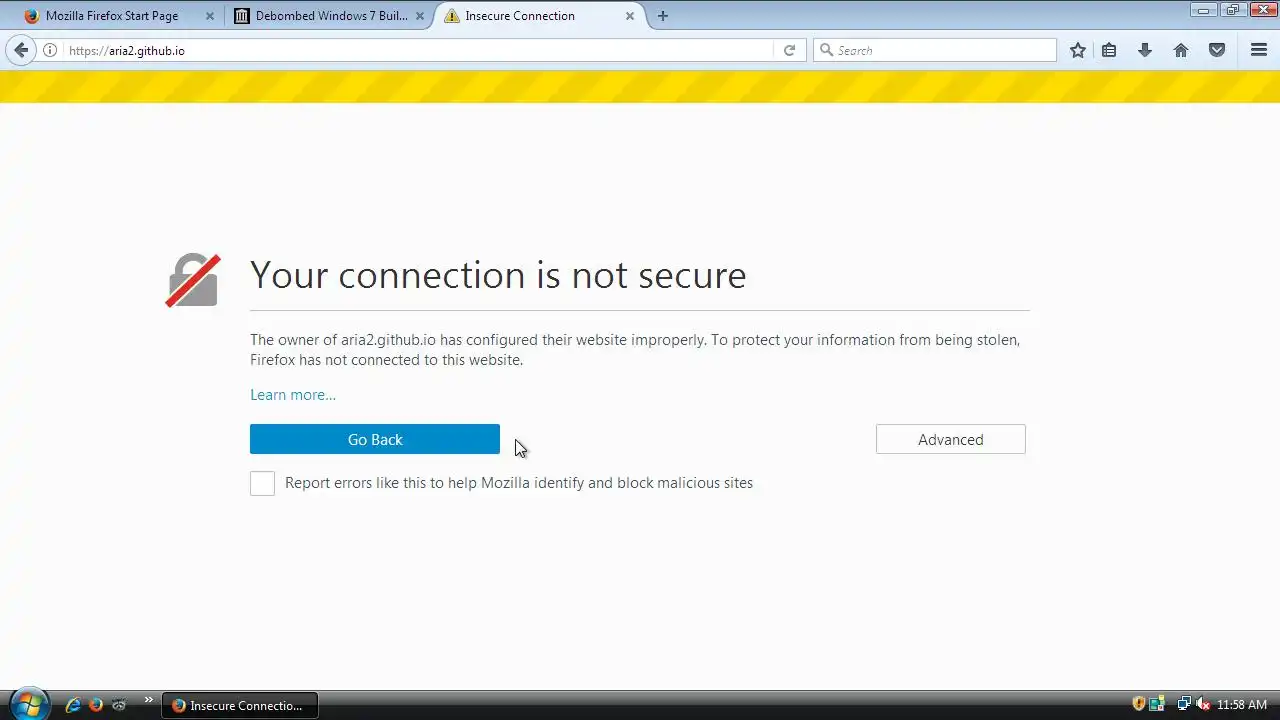This screenshot has height=720, width=1280.
Task: Launch Firefox from quick launch
Action: pos(96,705)
